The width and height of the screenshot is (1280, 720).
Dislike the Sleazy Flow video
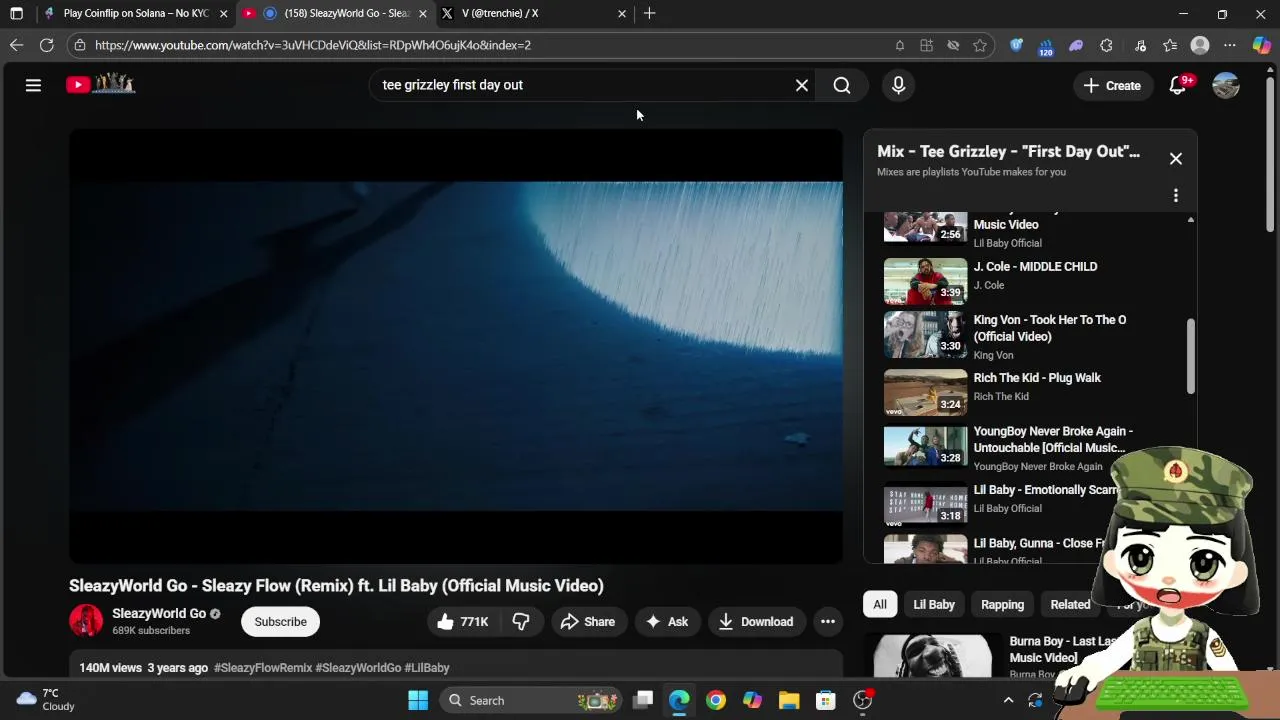click(x=521, y=621)
